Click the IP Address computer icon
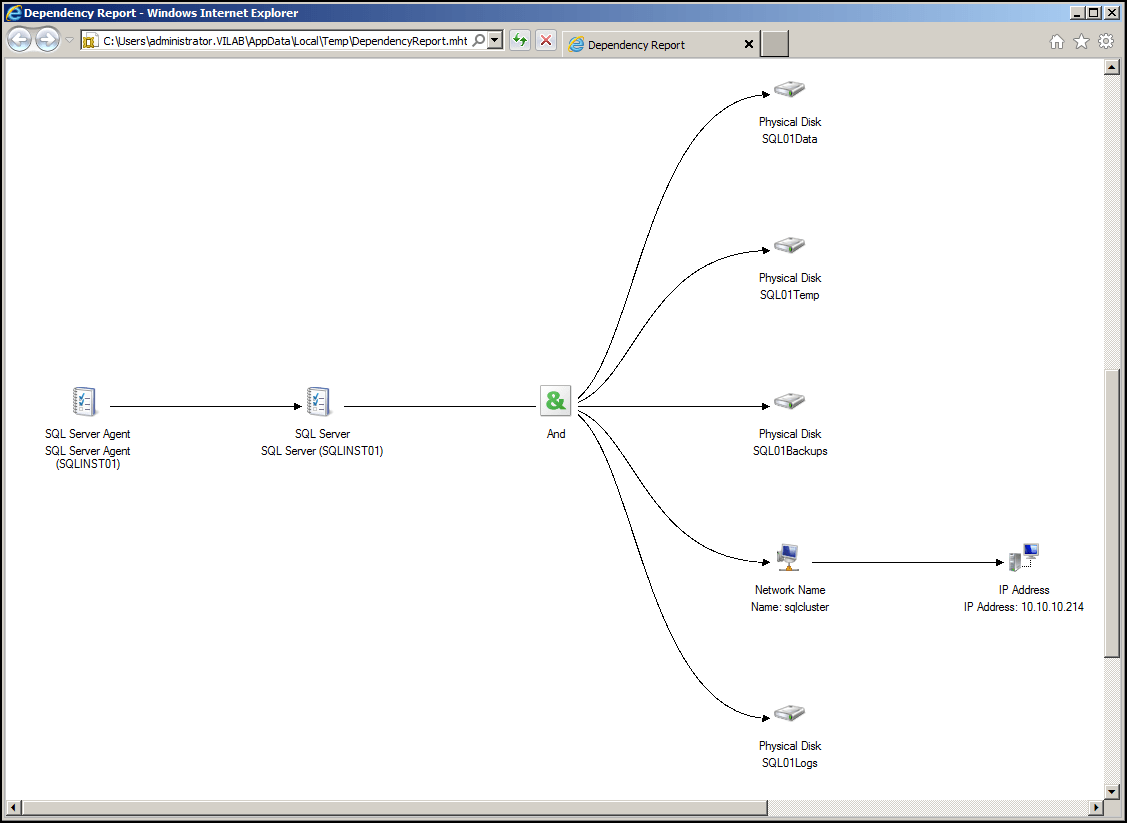This screenshot has height=823, width=1127. click(x=1024, y=557)
